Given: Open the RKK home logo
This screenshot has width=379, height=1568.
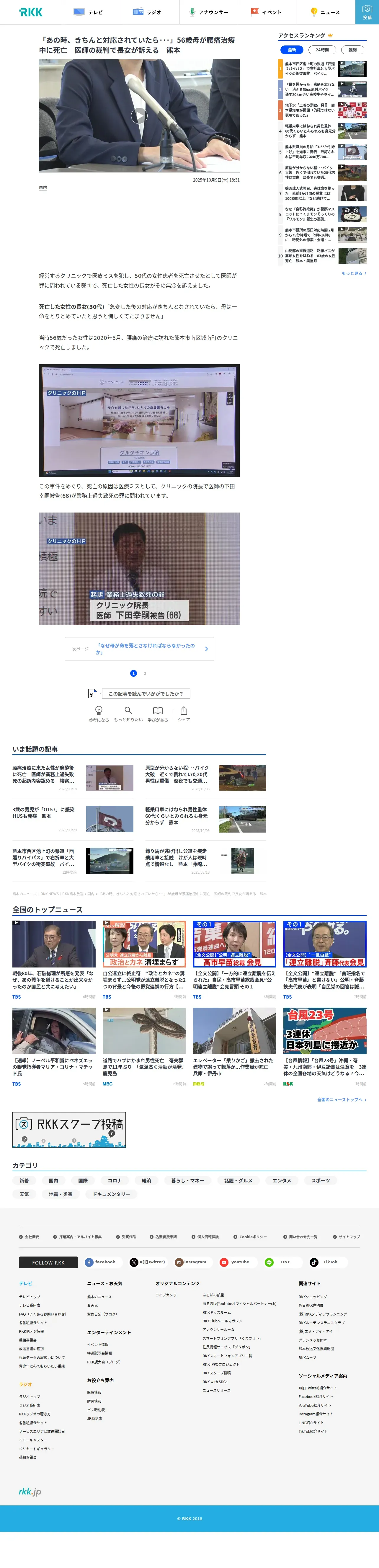Looking at the screenshot, I should (x=30, y=12).
